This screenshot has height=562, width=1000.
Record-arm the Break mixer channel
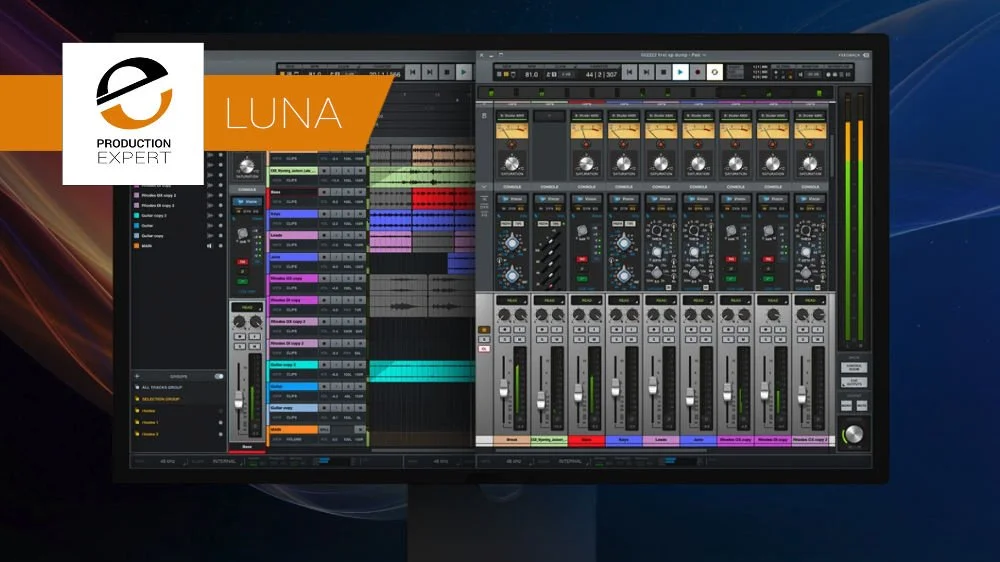[504, 330]
